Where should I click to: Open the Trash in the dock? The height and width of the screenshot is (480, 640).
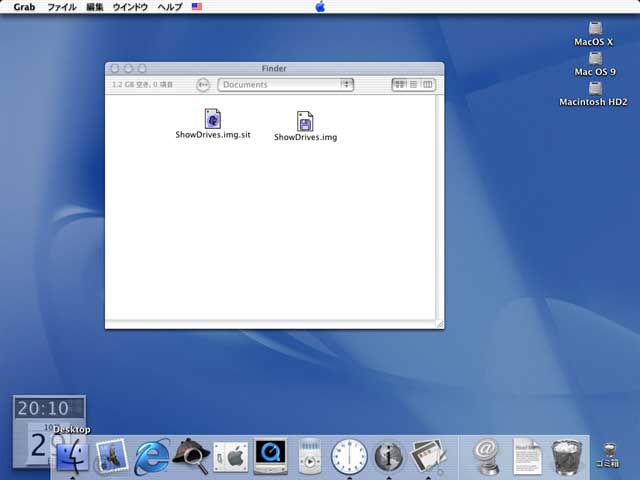tap(568, 456)
